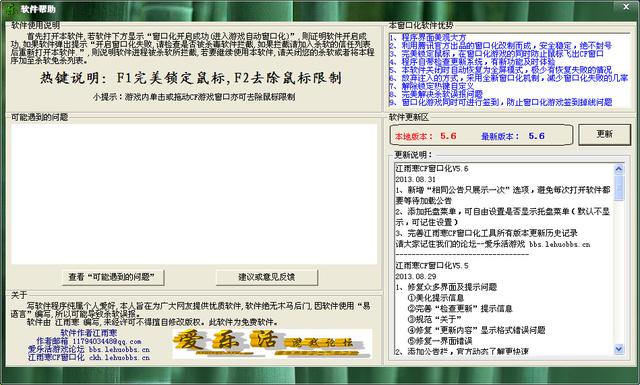Open ckh.lehuobbs.cn link in About section
Image resolution: width=640 pixels, height=385 pixels.
coord(119,358)
